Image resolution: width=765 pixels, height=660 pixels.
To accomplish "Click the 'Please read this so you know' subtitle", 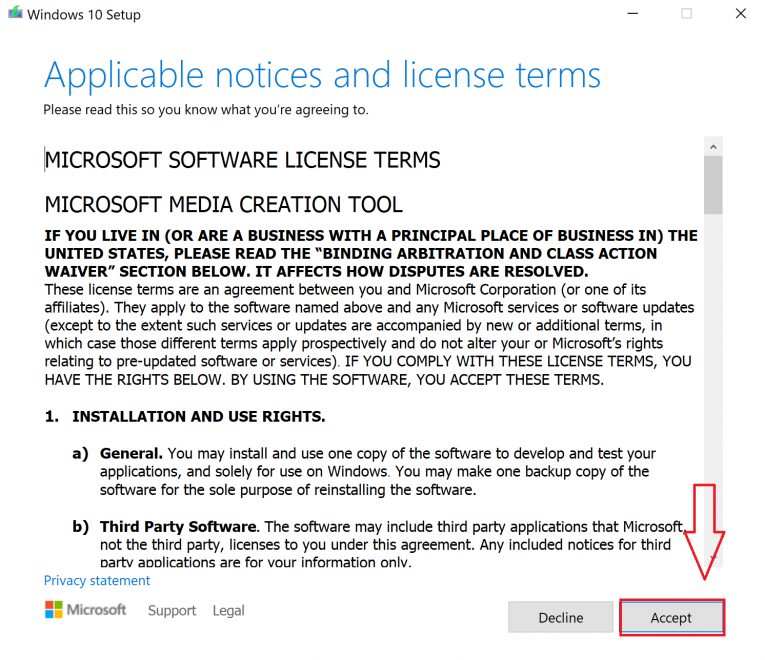I will pyautogui.click(x=206, y=110).
